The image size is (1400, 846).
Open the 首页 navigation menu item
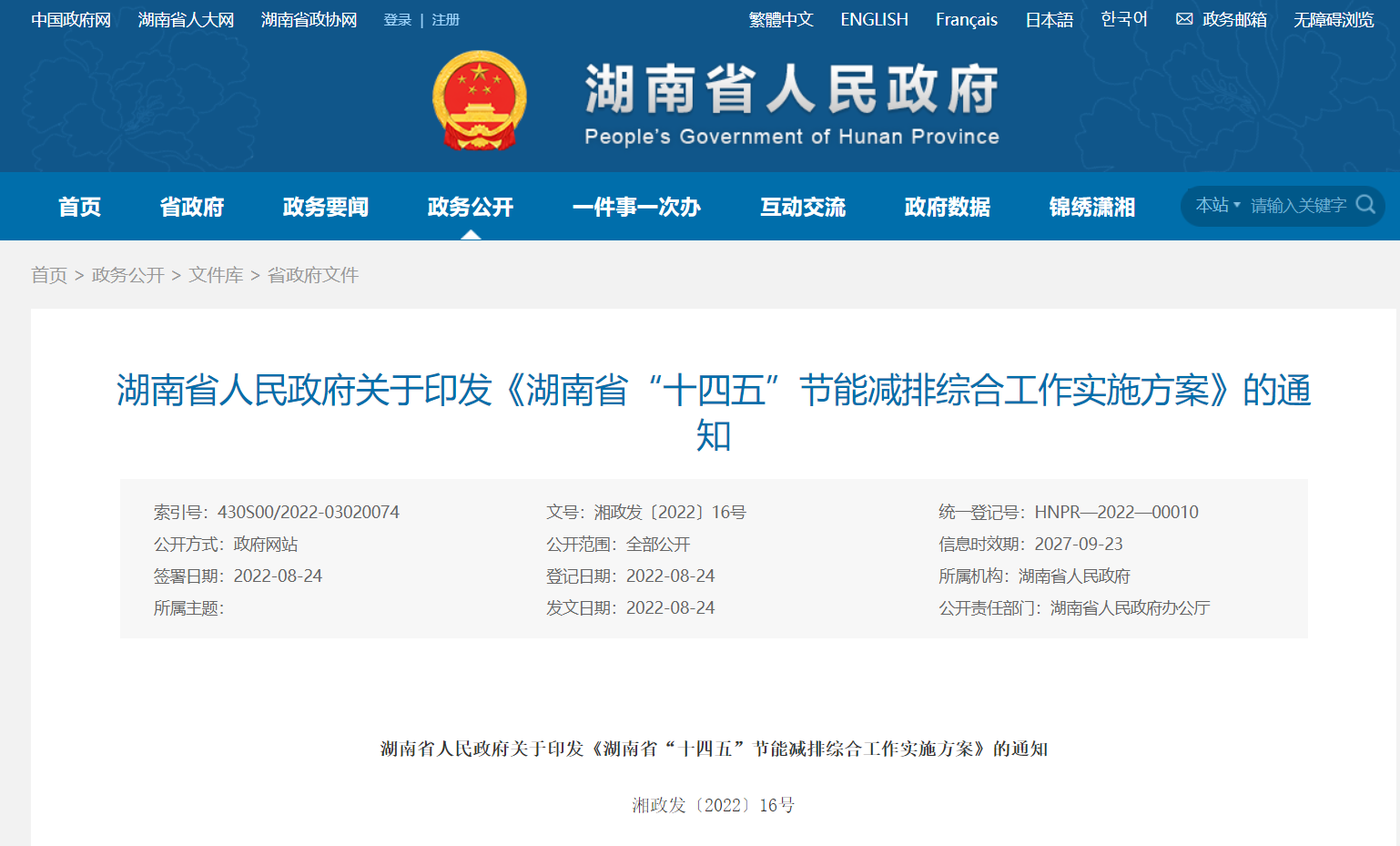79,207
